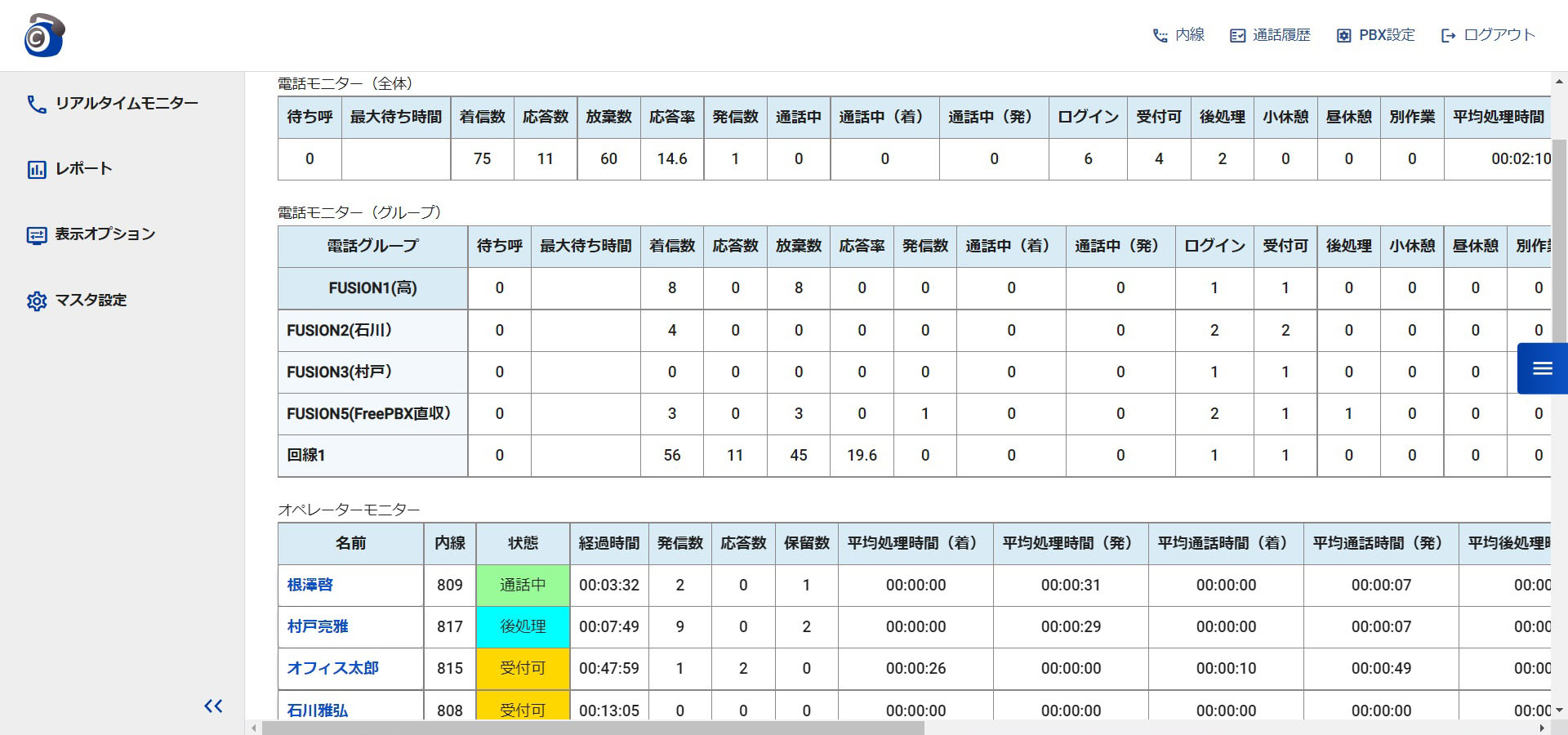Click extension 809 cell
Image resolution: width=1568 pixels, height=735 pixels.
(450, 585)
